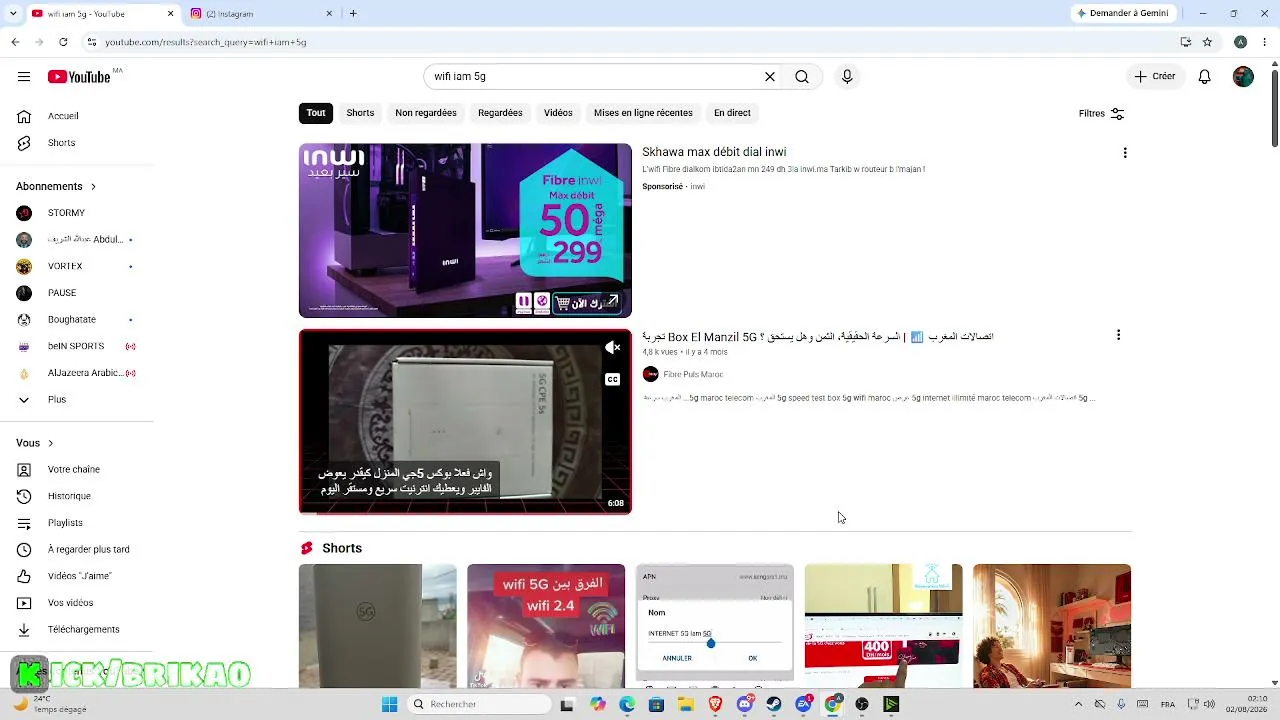
Task: Open the beIN SPORTS subscription
Action: coord(76,346)
